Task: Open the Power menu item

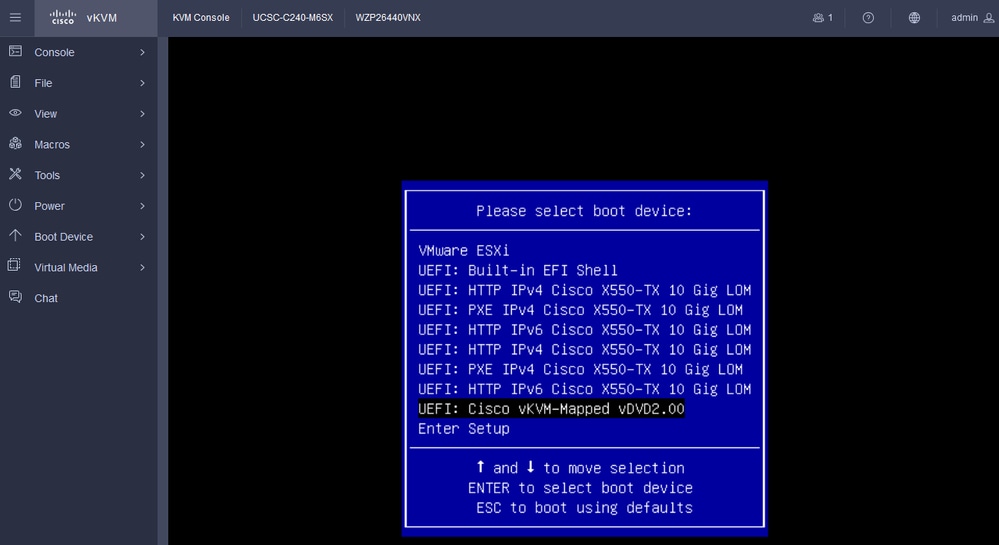Action: tap(78, 206)
